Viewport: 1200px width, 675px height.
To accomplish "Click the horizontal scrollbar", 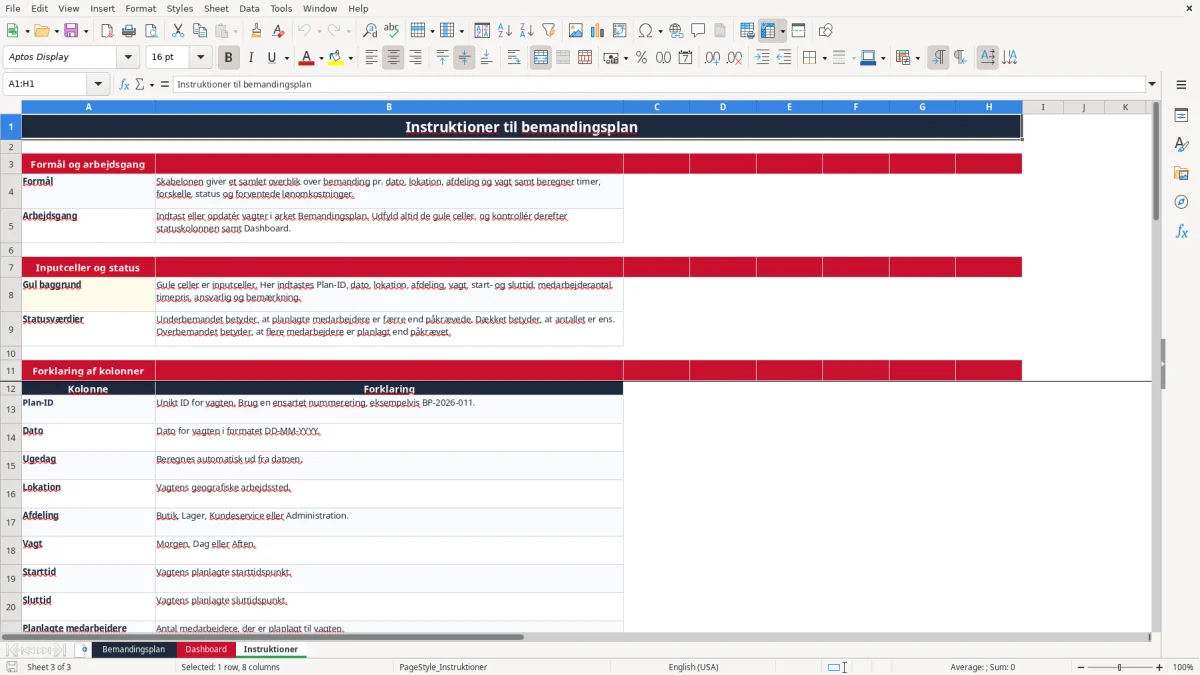I will [x=262, y=636].
